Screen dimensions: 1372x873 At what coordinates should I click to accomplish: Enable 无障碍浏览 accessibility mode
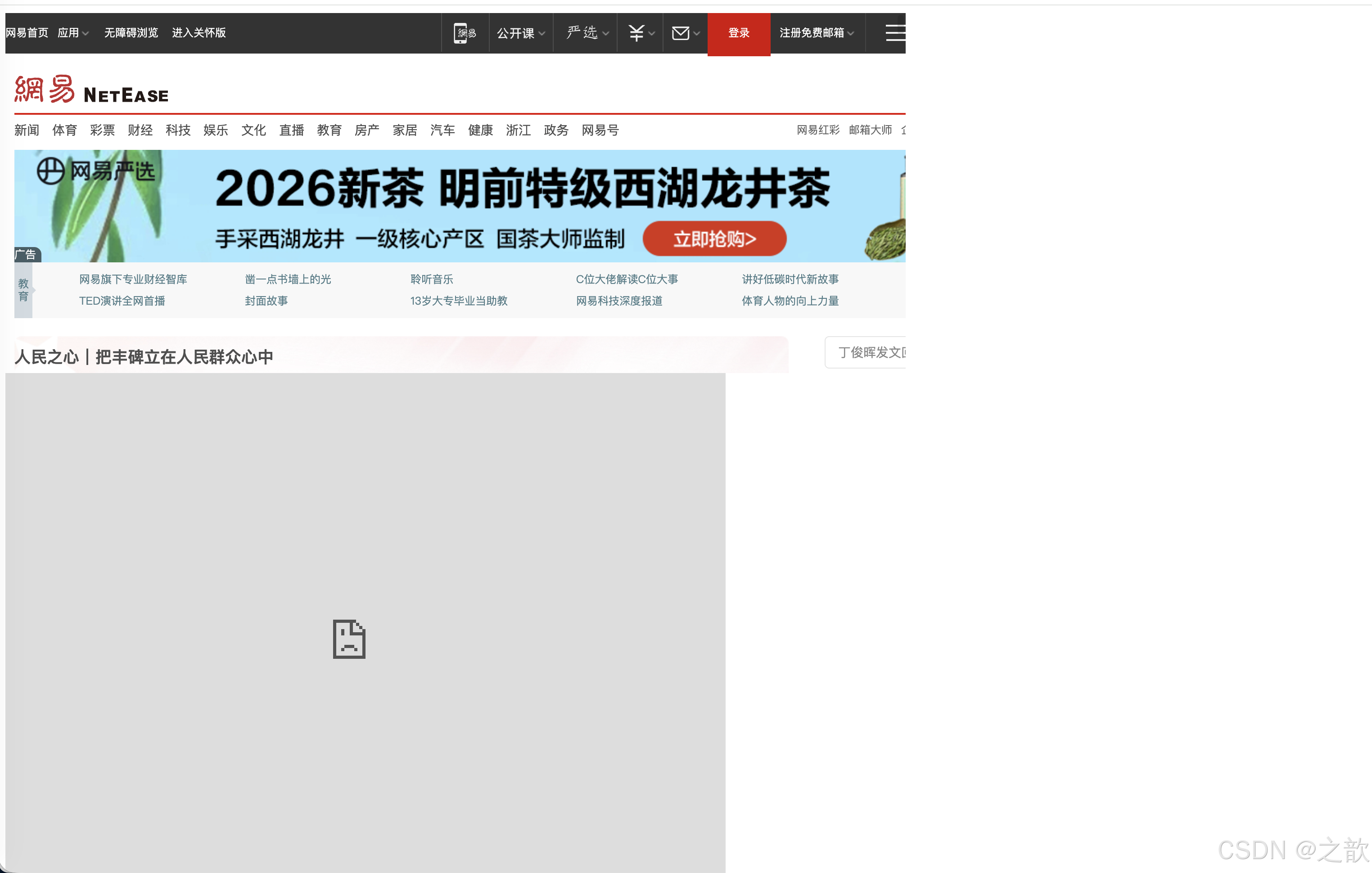(x=131, y=33)
